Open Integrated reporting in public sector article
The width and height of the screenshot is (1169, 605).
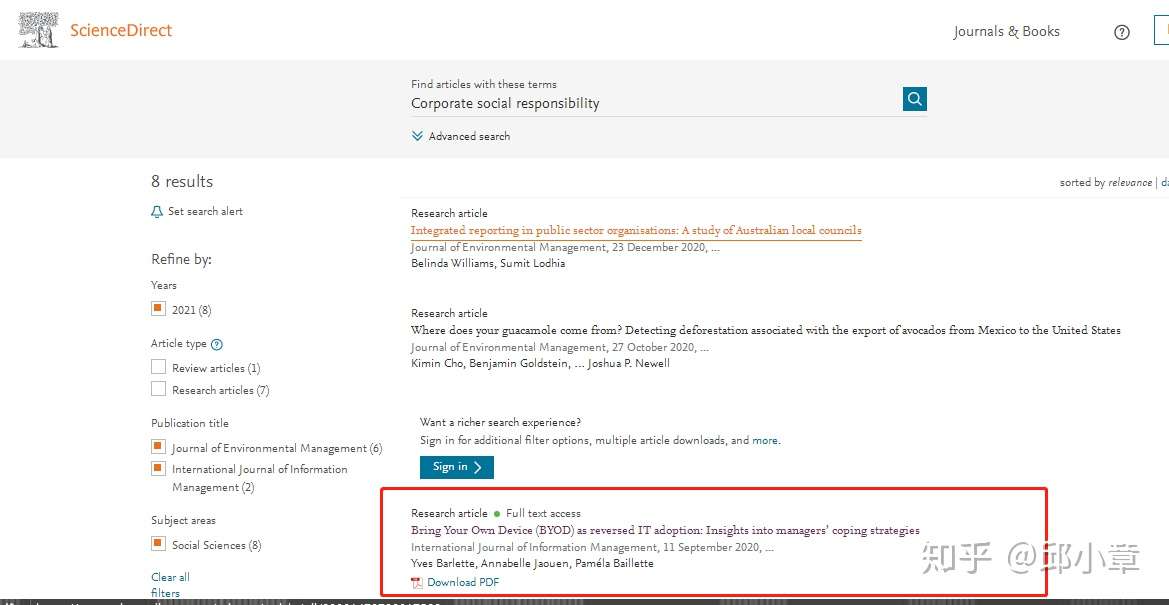(x=636, y=231)
